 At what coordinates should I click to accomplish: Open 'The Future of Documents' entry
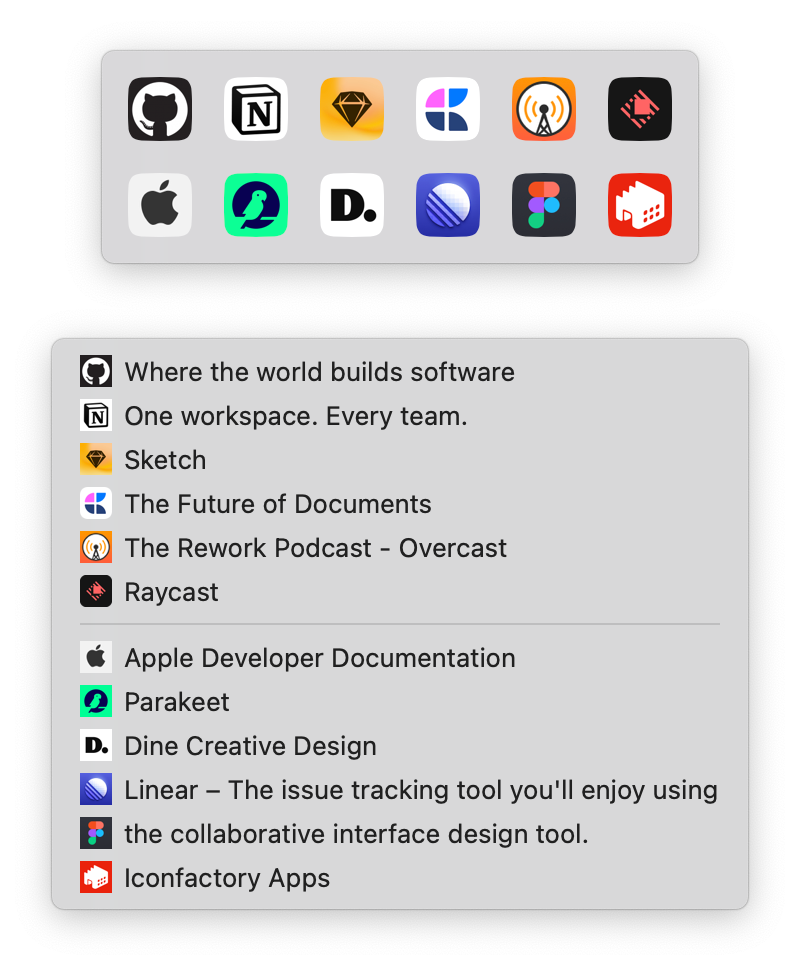click(400, 503)
